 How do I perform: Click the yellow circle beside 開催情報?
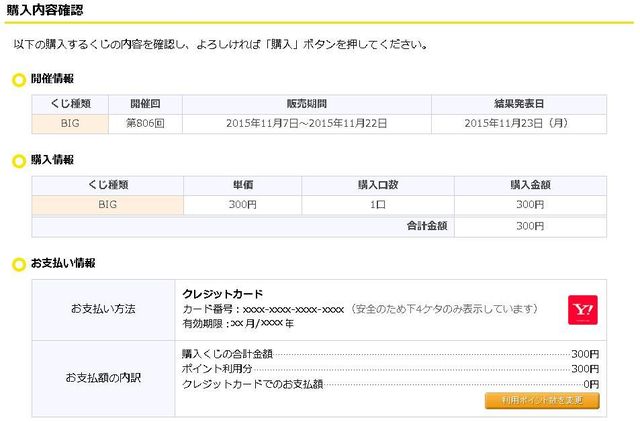pos(18,79)
